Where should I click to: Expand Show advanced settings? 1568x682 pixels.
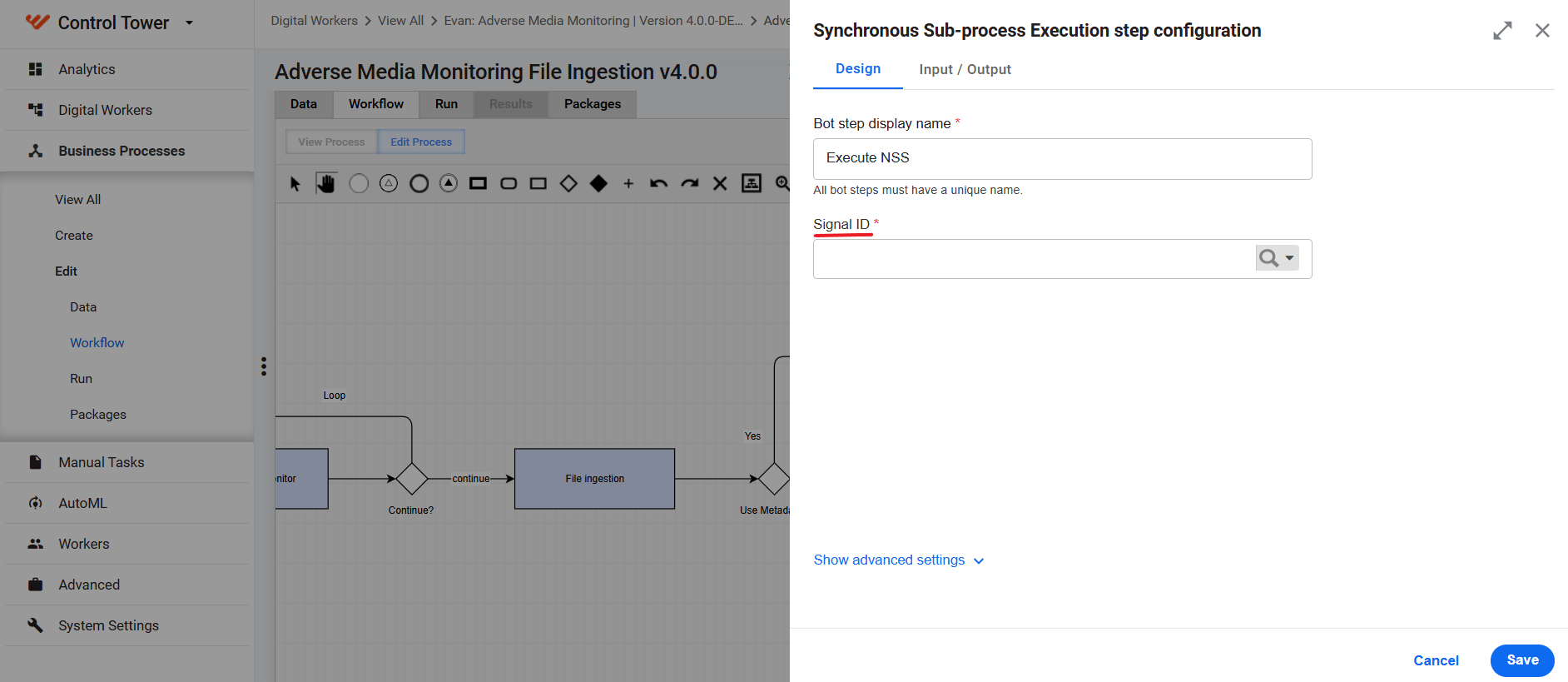click(899, 560)
